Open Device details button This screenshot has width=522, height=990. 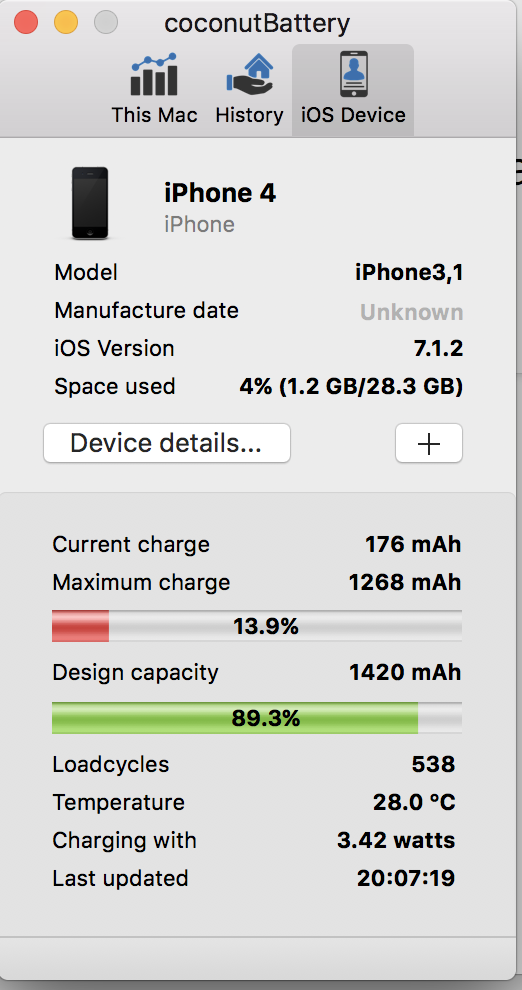click(x=167, y=443)
